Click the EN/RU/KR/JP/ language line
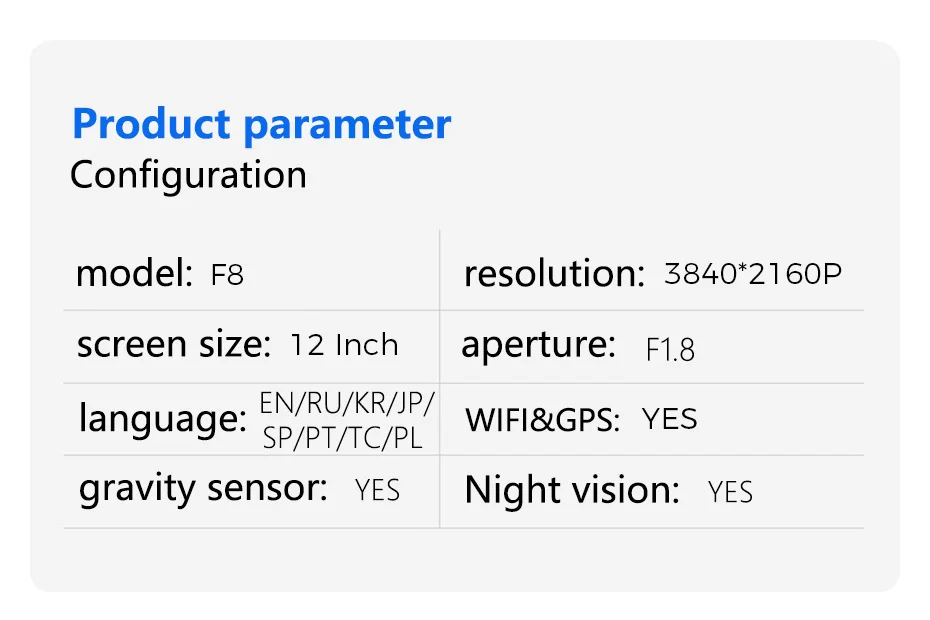This screenshot has height=620, width=930. pyautogui.click(x=347, y=403)
